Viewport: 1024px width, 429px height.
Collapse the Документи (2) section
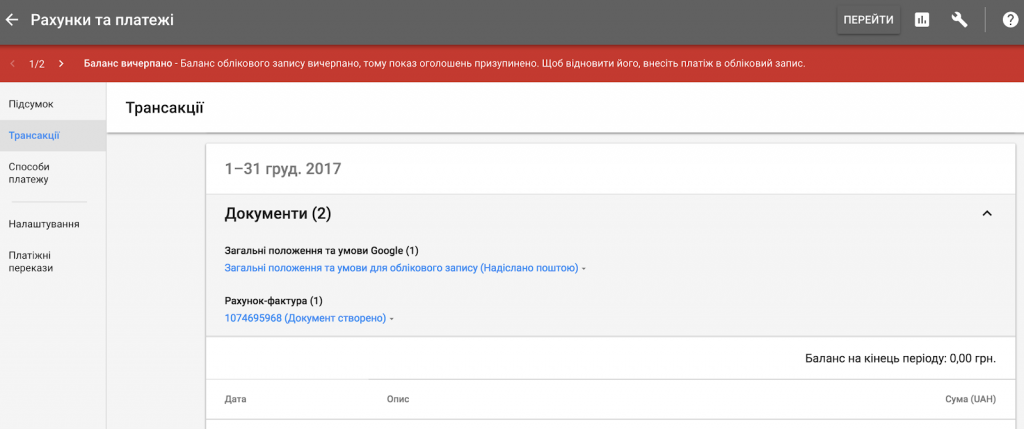(986, 214)
